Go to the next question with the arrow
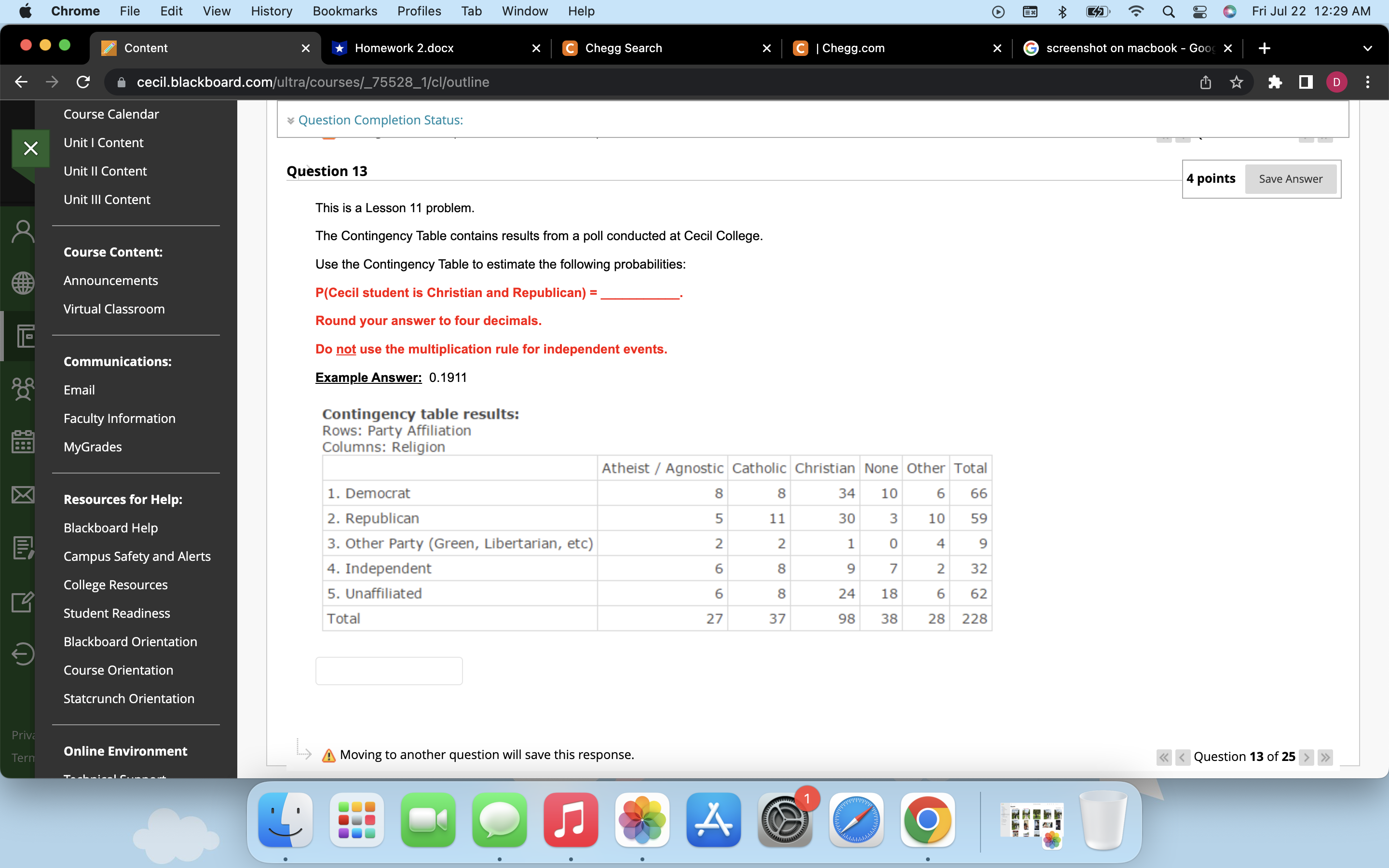The width and height of the screenshot is (1389, 868). click(x=1307, y=757)
